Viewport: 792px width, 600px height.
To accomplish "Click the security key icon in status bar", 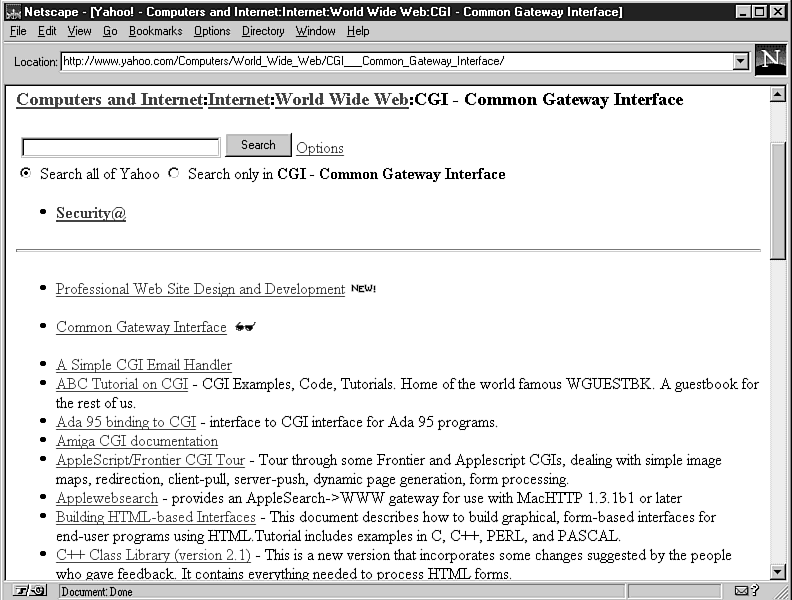I will 29,590.
